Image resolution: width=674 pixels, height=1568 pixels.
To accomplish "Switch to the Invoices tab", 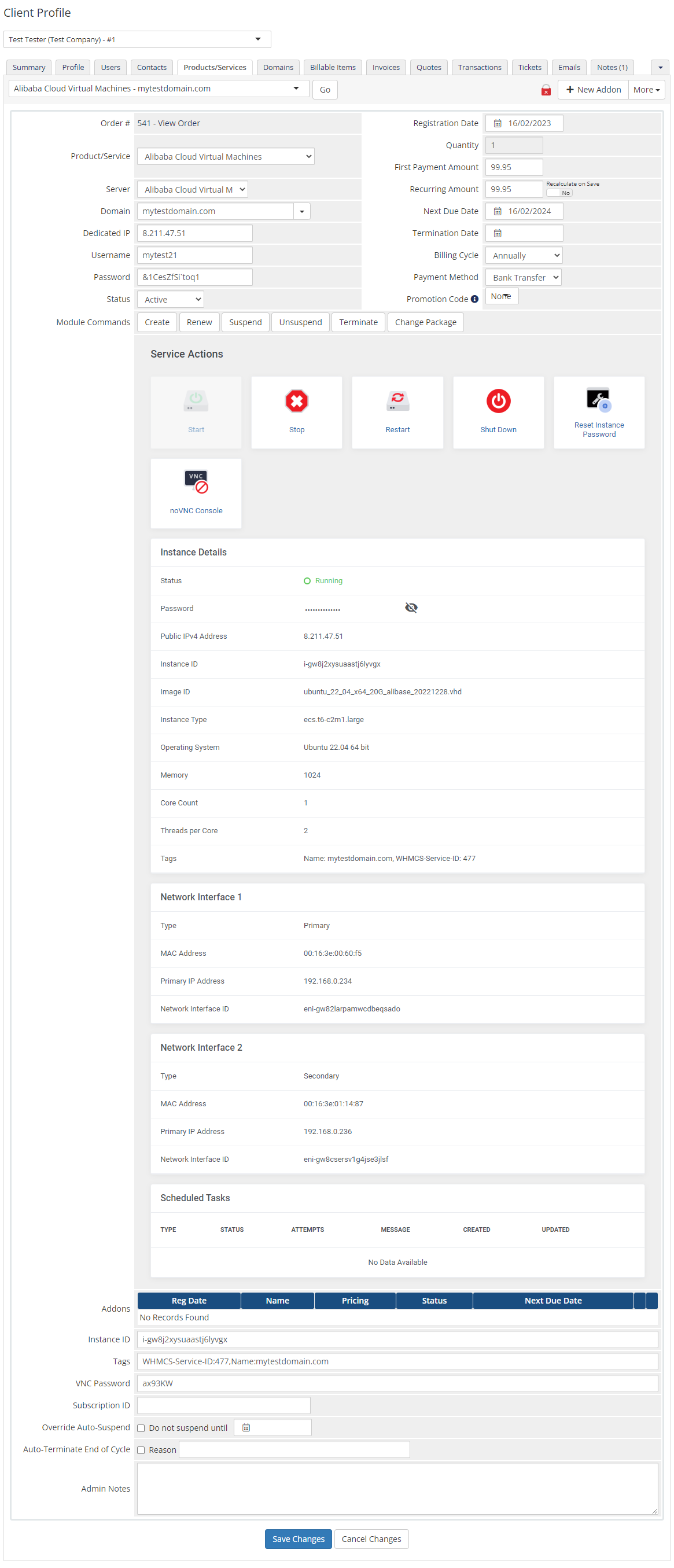I will (x=385, y=68).
